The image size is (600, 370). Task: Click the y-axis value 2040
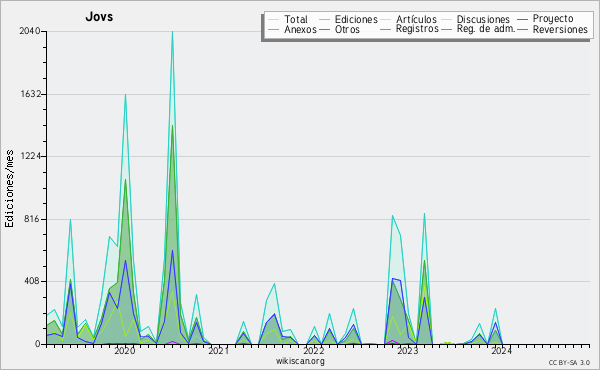click(30, 31)
